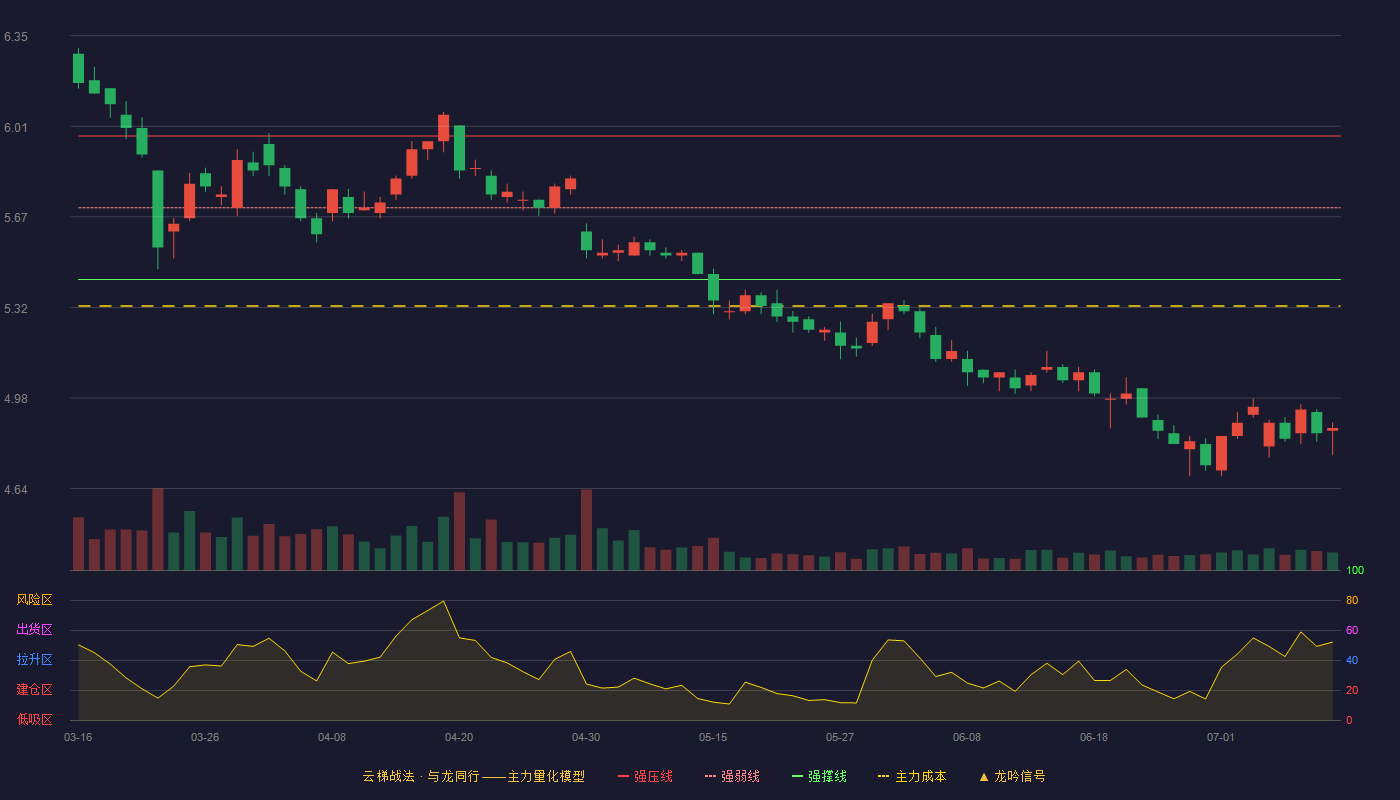Screen dimensions: 1400x800
Task: Click the 07-01 date axis label
Action: pos(1221,737)
